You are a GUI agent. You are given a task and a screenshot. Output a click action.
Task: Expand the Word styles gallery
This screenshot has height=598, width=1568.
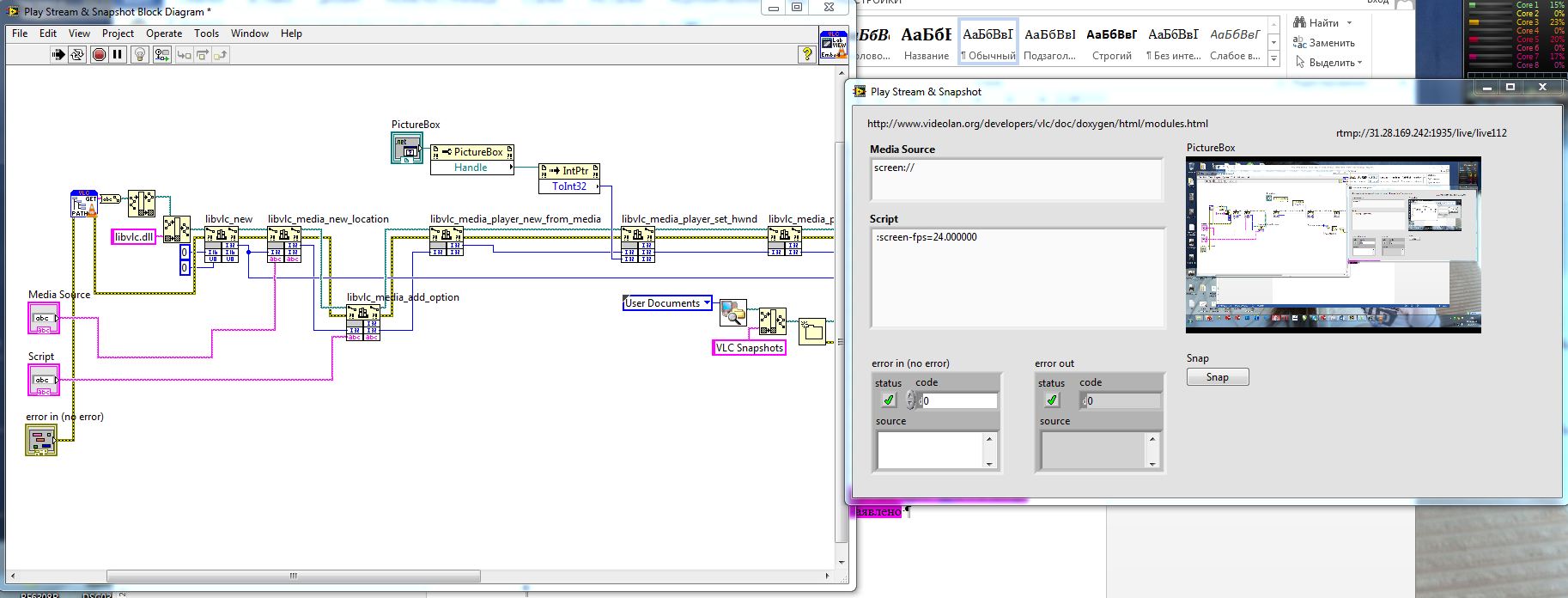point(1274,59)
